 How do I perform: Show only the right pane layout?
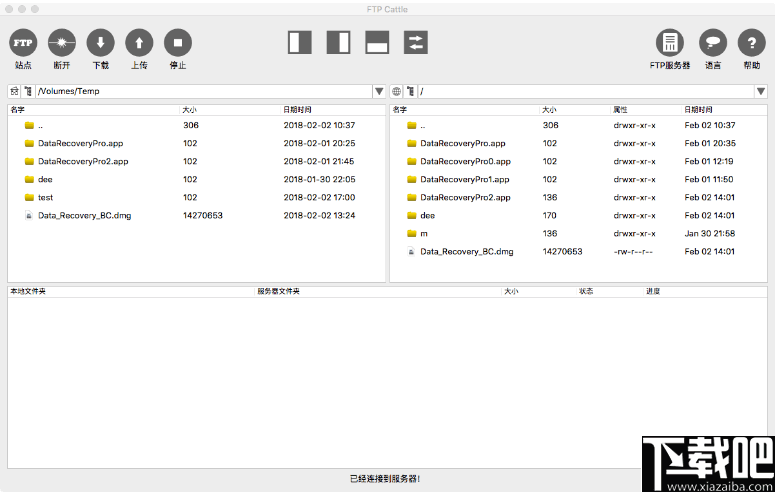[338, 43]
